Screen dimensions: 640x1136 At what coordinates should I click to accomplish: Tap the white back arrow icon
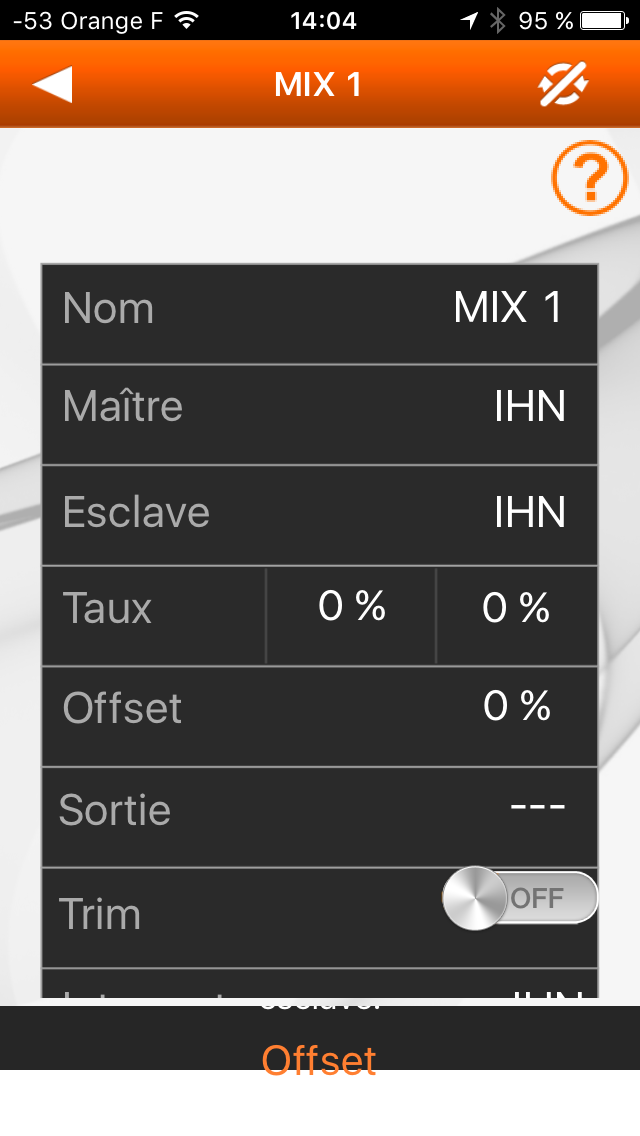tap(52, 84)
